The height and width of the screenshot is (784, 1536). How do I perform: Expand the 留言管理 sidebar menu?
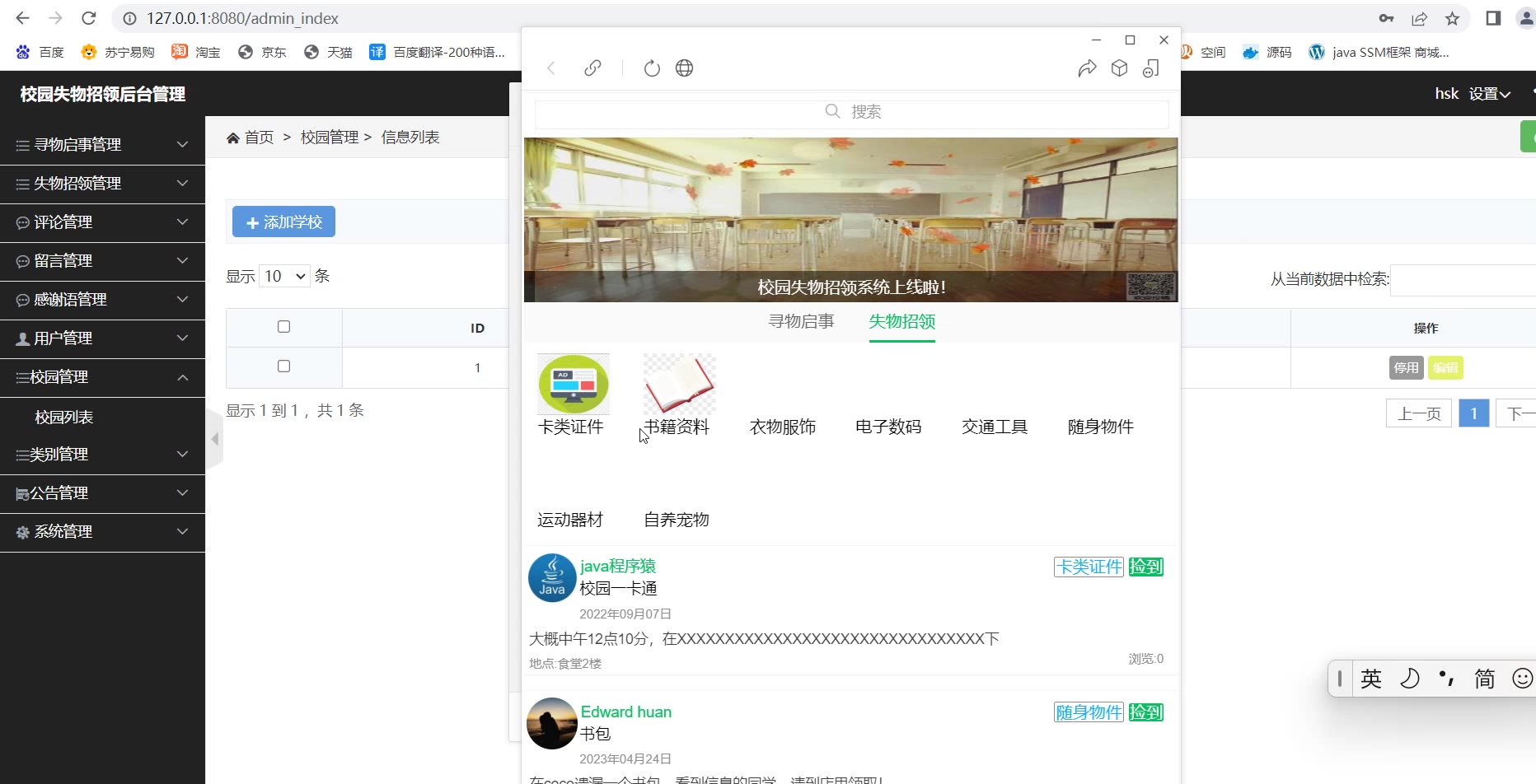[102, 261]
